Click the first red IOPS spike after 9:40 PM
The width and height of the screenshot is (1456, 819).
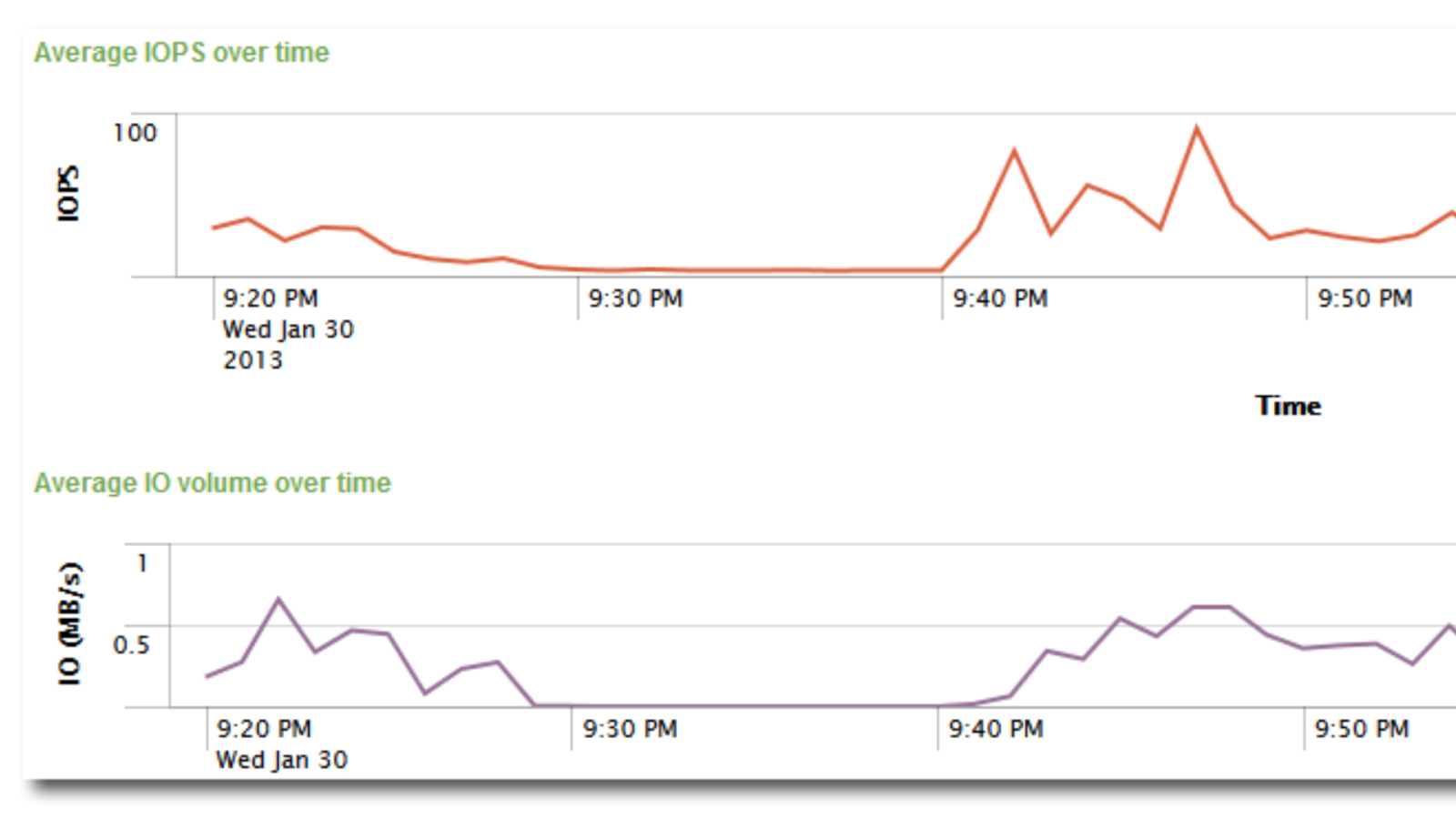pos(1014,151)
